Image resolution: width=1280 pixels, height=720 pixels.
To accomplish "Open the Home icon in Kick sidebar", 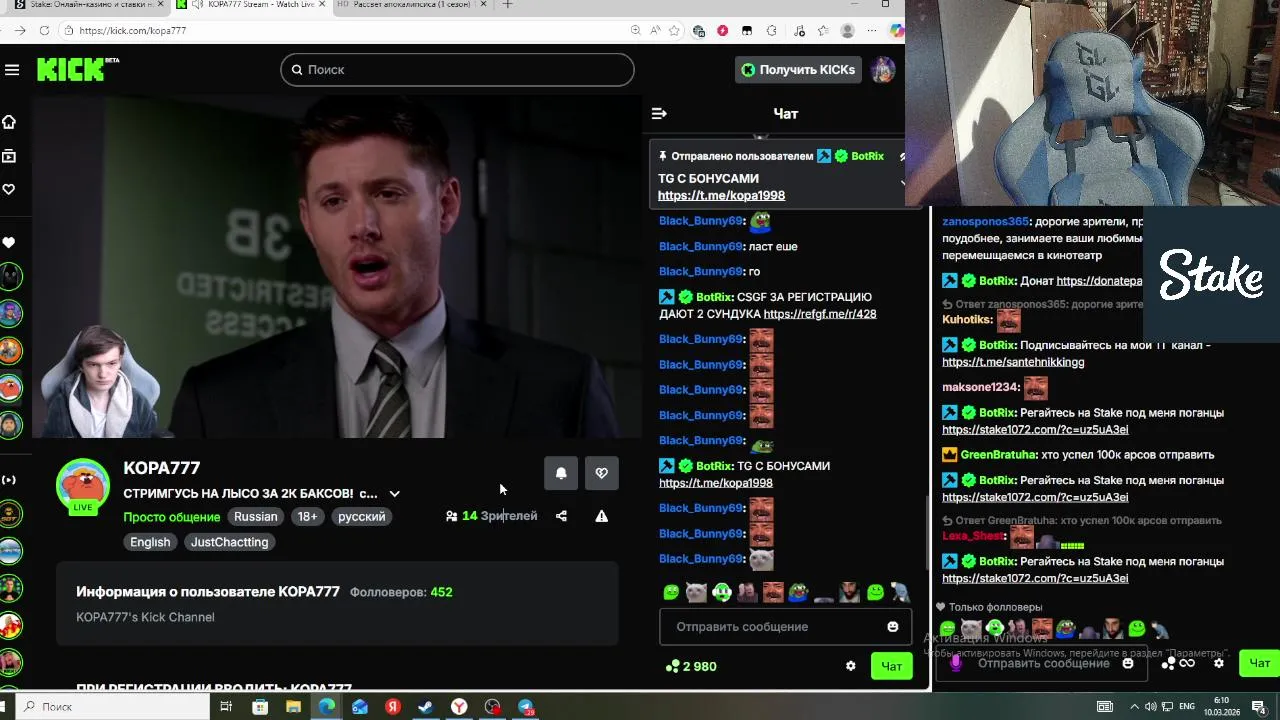I will point(9,122).
